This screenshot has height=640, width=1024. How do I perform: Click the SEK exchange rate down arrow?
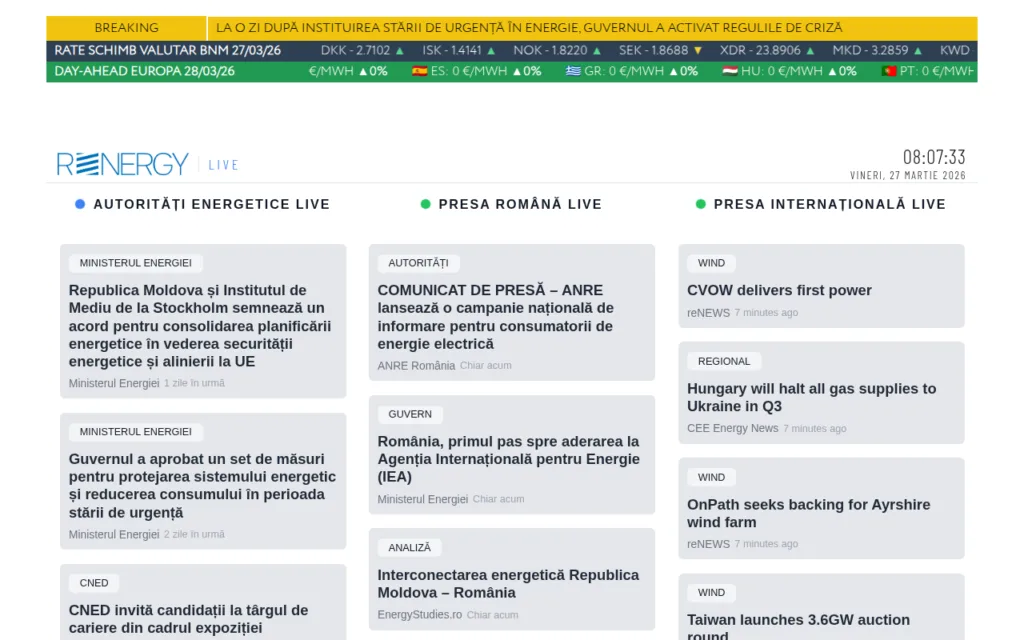click(x=698, y=50)
